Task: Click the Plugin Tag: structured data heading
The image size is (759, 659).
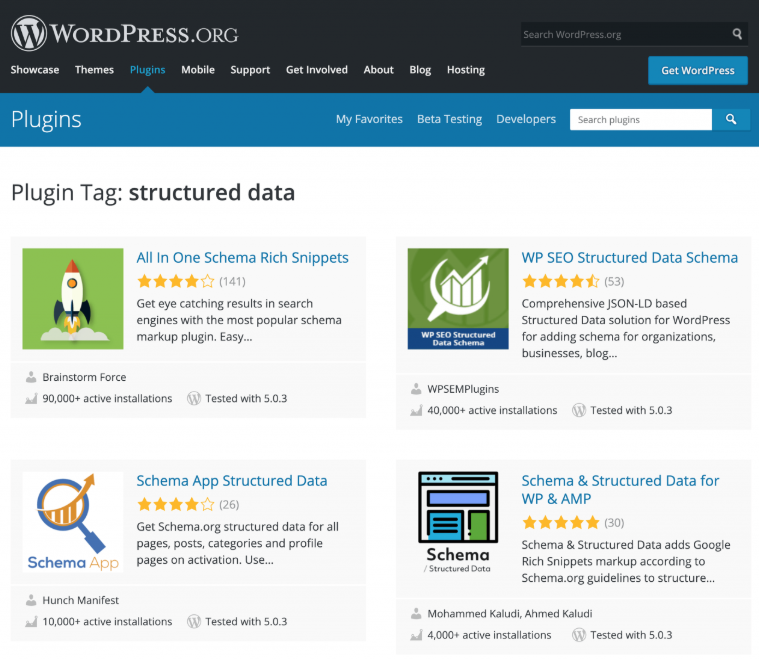Action: point(153,193)
